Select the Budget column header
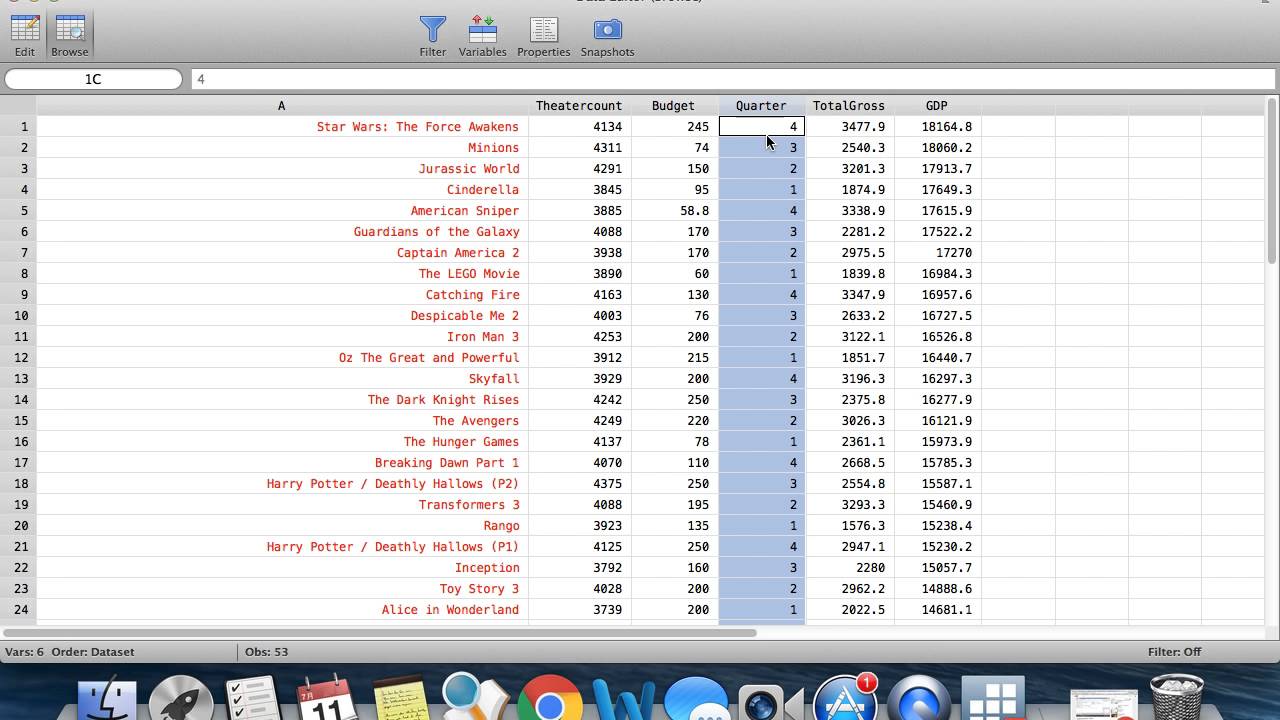This screenshot has height=720, width=1280. pyautogui.click(x=673, y=105)
